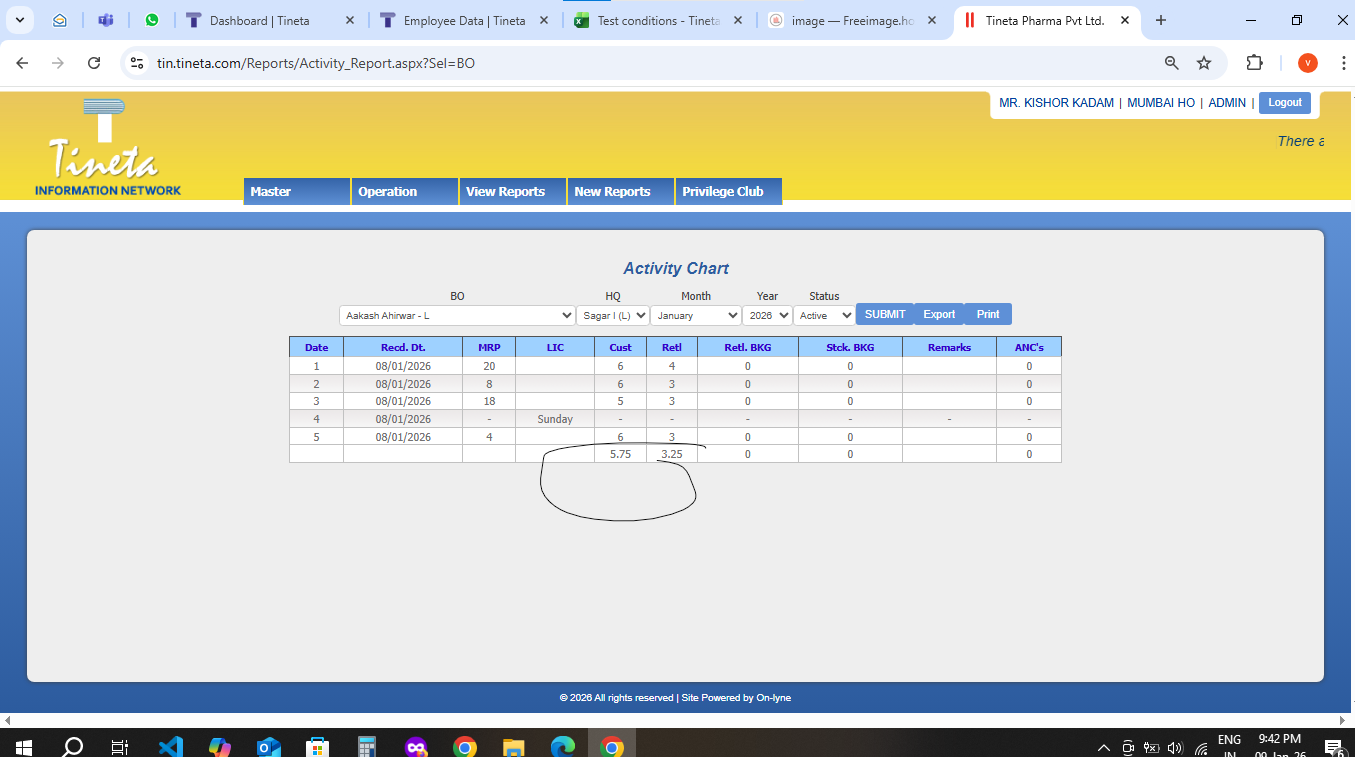Click the Tineta Information Network logo

107,148
